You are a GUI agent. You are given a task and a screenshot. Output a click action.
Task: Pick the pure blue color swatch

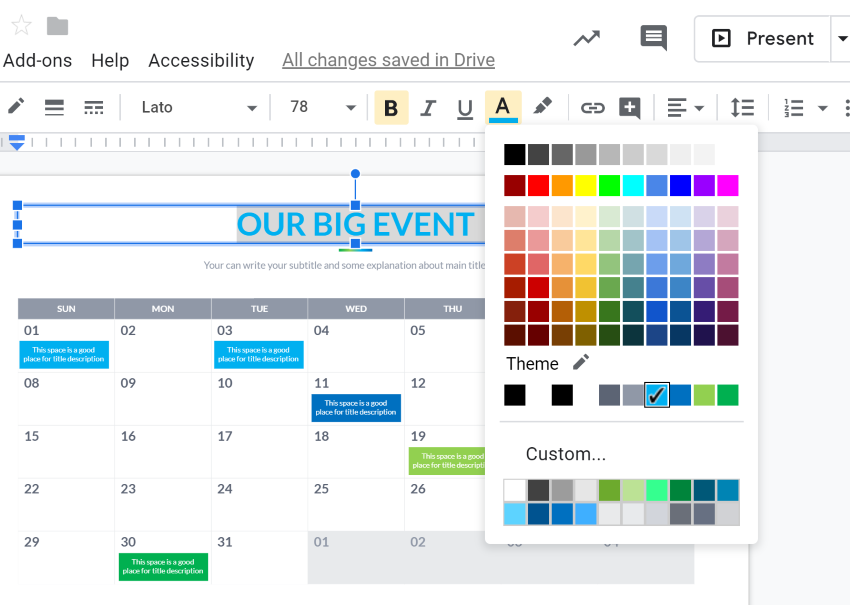pos(680,185)
